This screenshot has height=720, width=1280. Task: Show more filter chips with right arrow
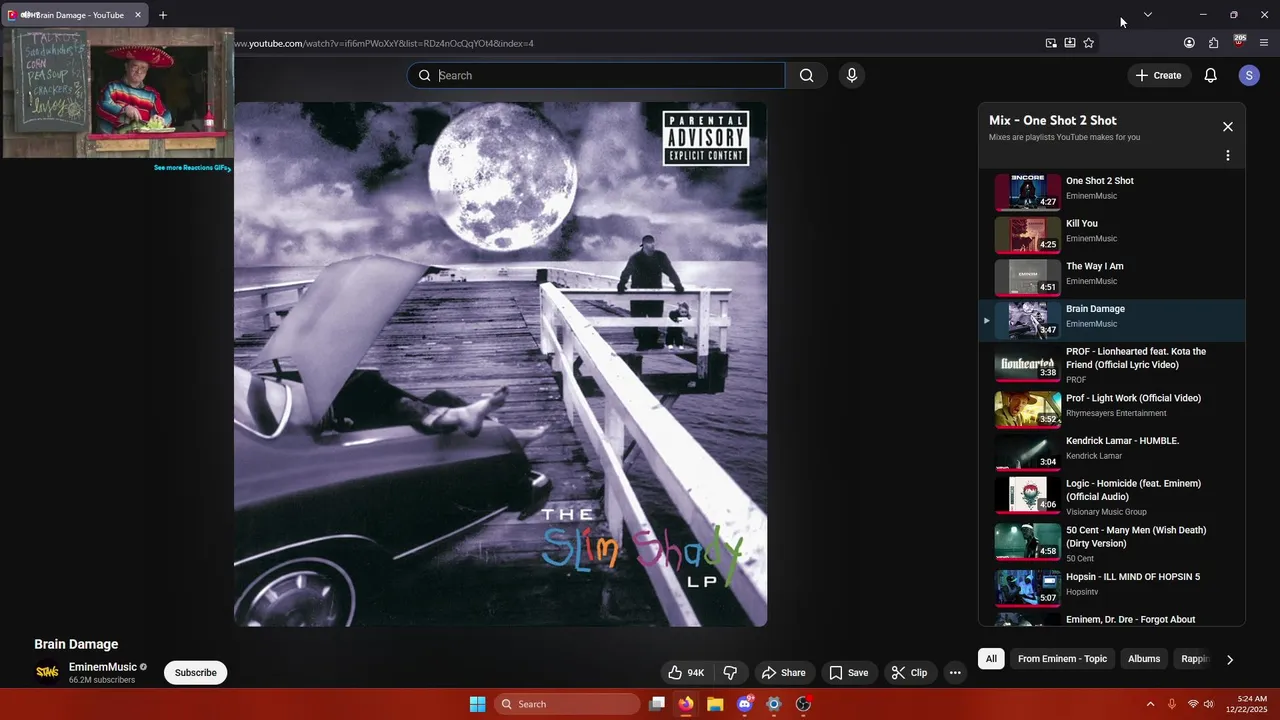pos(1230,660)
